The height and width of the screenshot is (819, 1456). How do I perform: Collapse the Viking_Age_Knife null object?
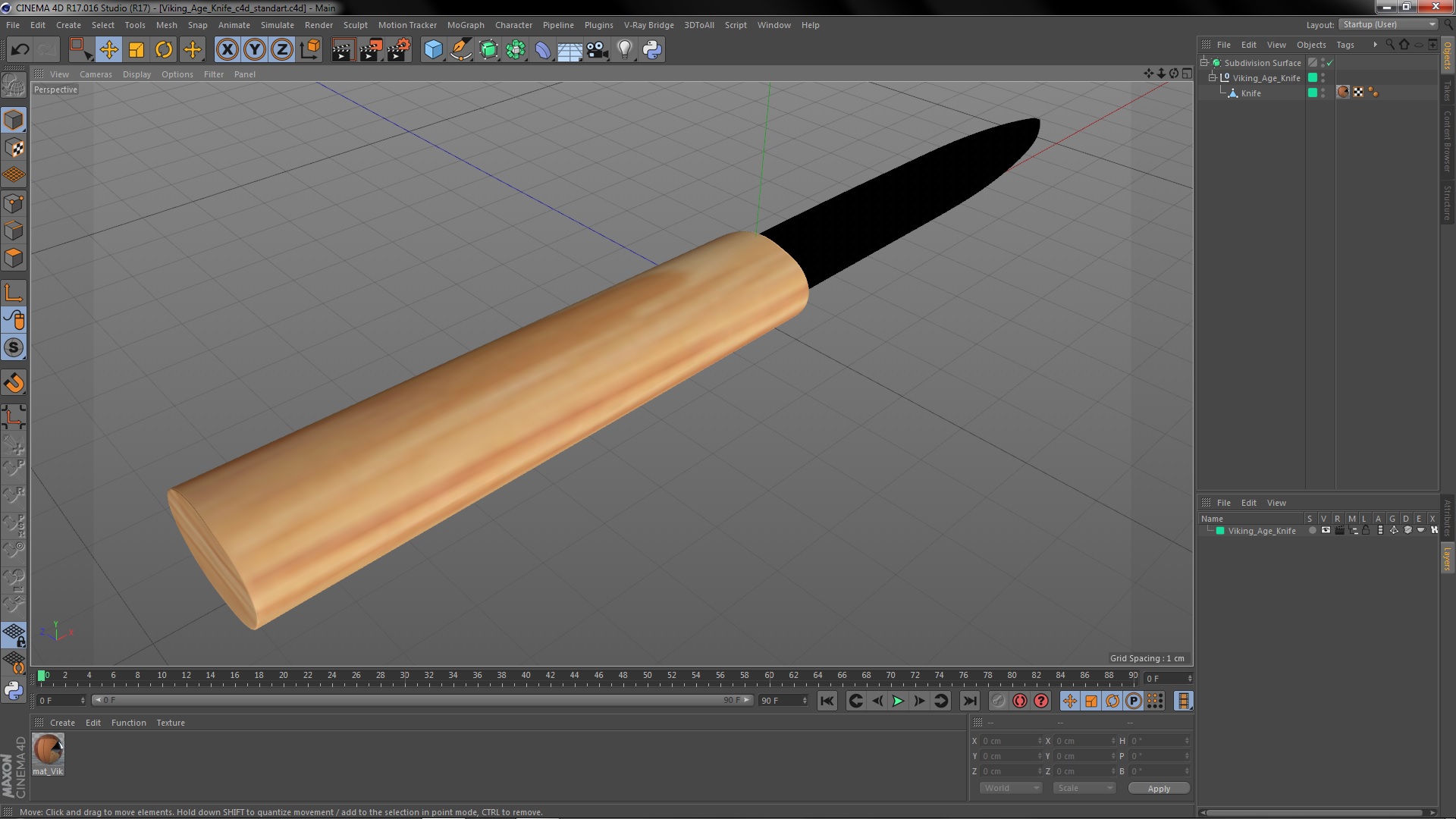tap(1212, 77)
